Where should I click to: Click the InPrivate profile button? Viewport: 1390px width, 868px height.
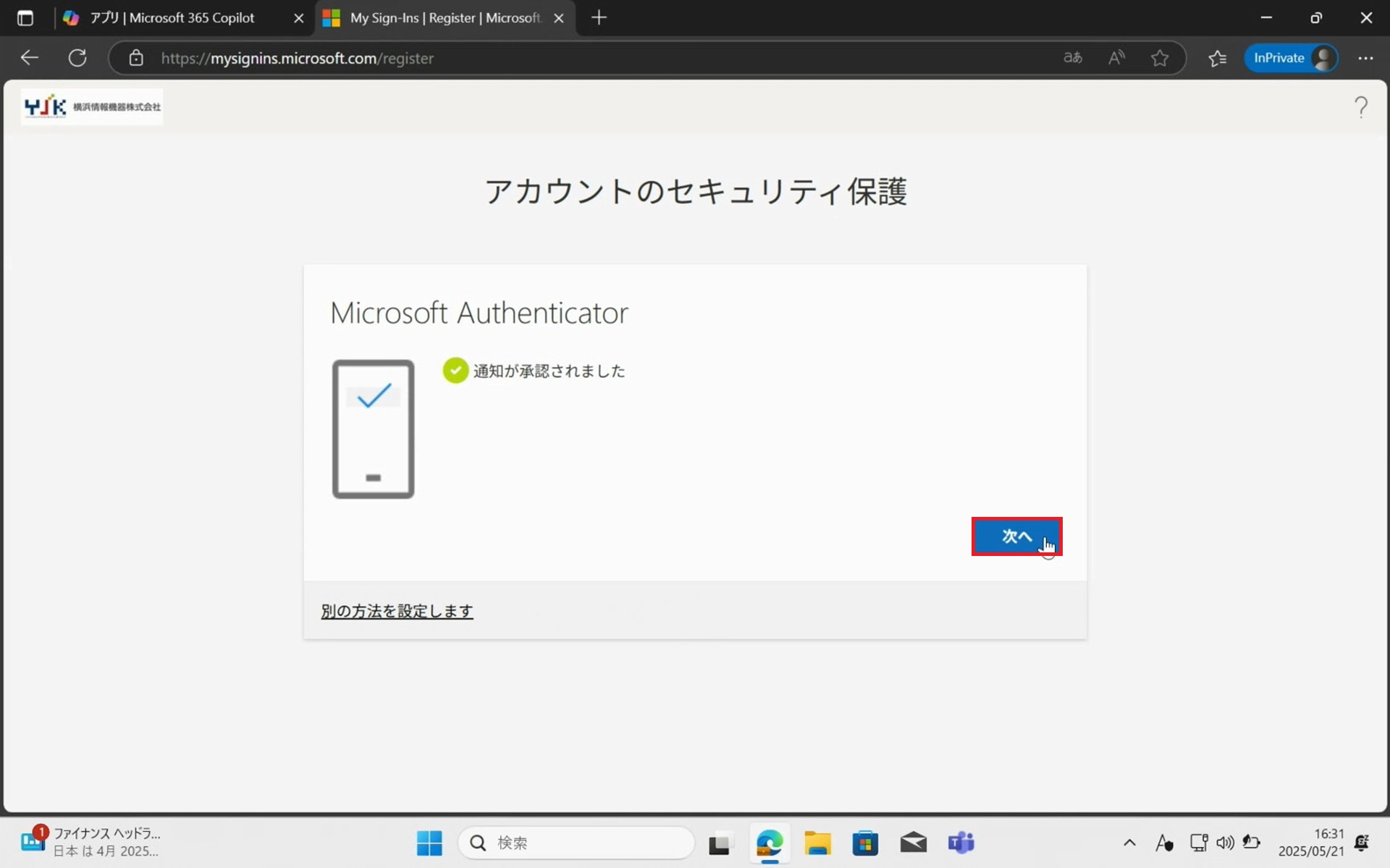click(x=1291, y=58)
